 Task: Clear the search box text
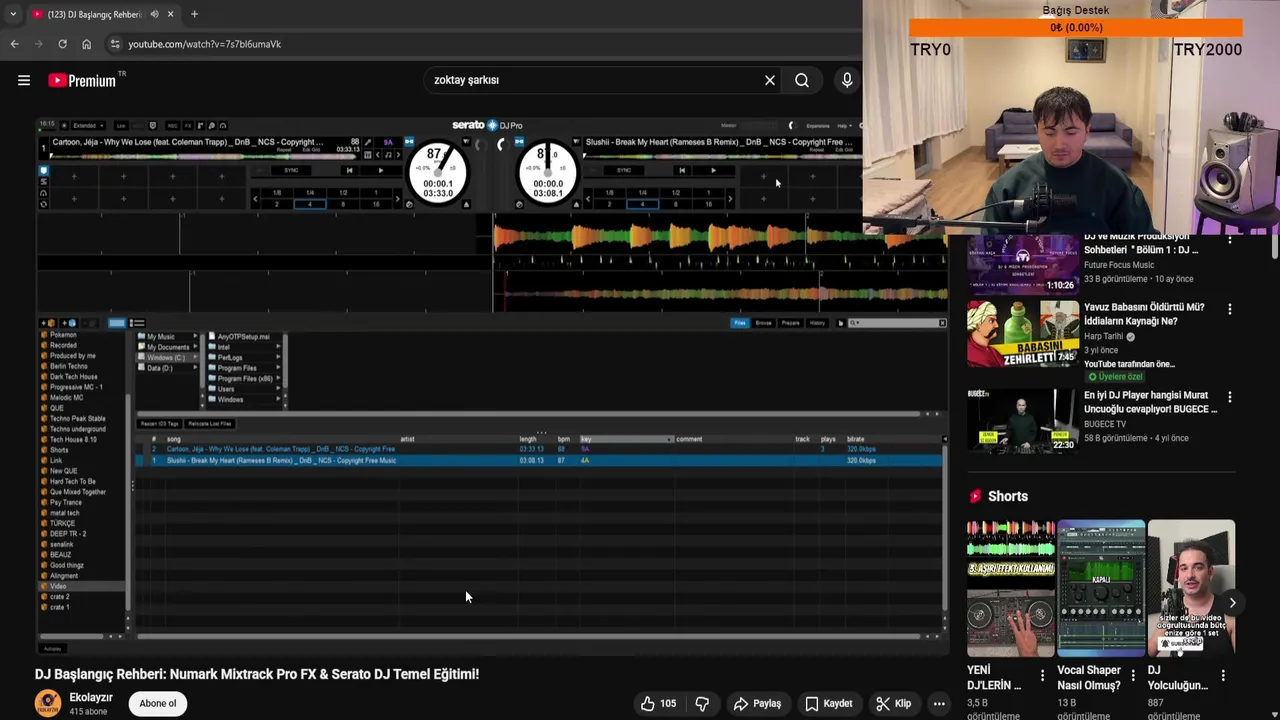(x=769, y=80)
